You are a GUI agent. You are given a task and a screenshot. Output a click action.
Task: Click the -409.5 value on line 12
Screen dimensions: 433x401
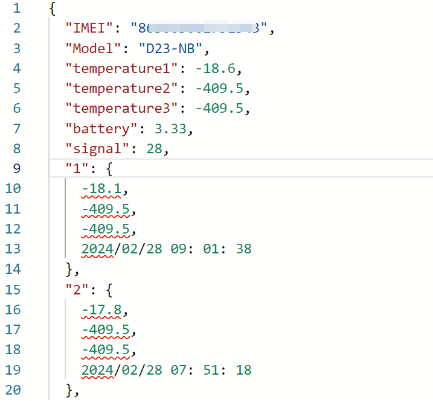point(105,229)
